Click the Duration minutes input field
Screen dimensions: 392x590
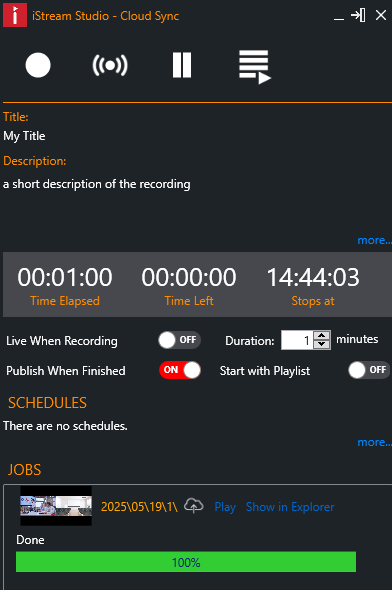pos(297,340)
